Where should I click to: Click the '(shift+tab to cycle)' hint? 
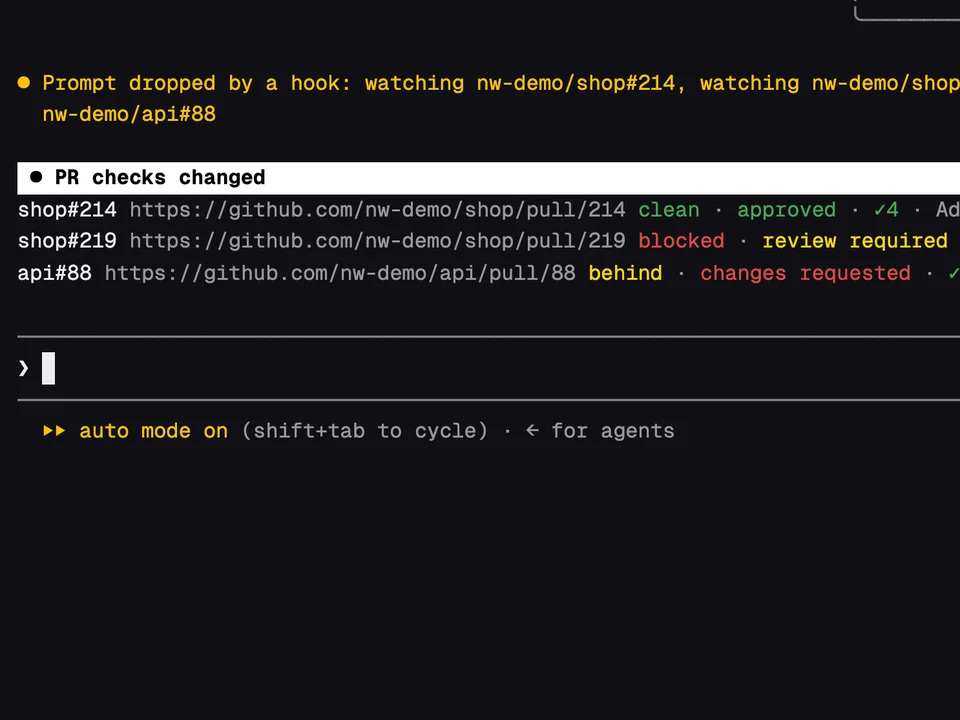[365, 431]
